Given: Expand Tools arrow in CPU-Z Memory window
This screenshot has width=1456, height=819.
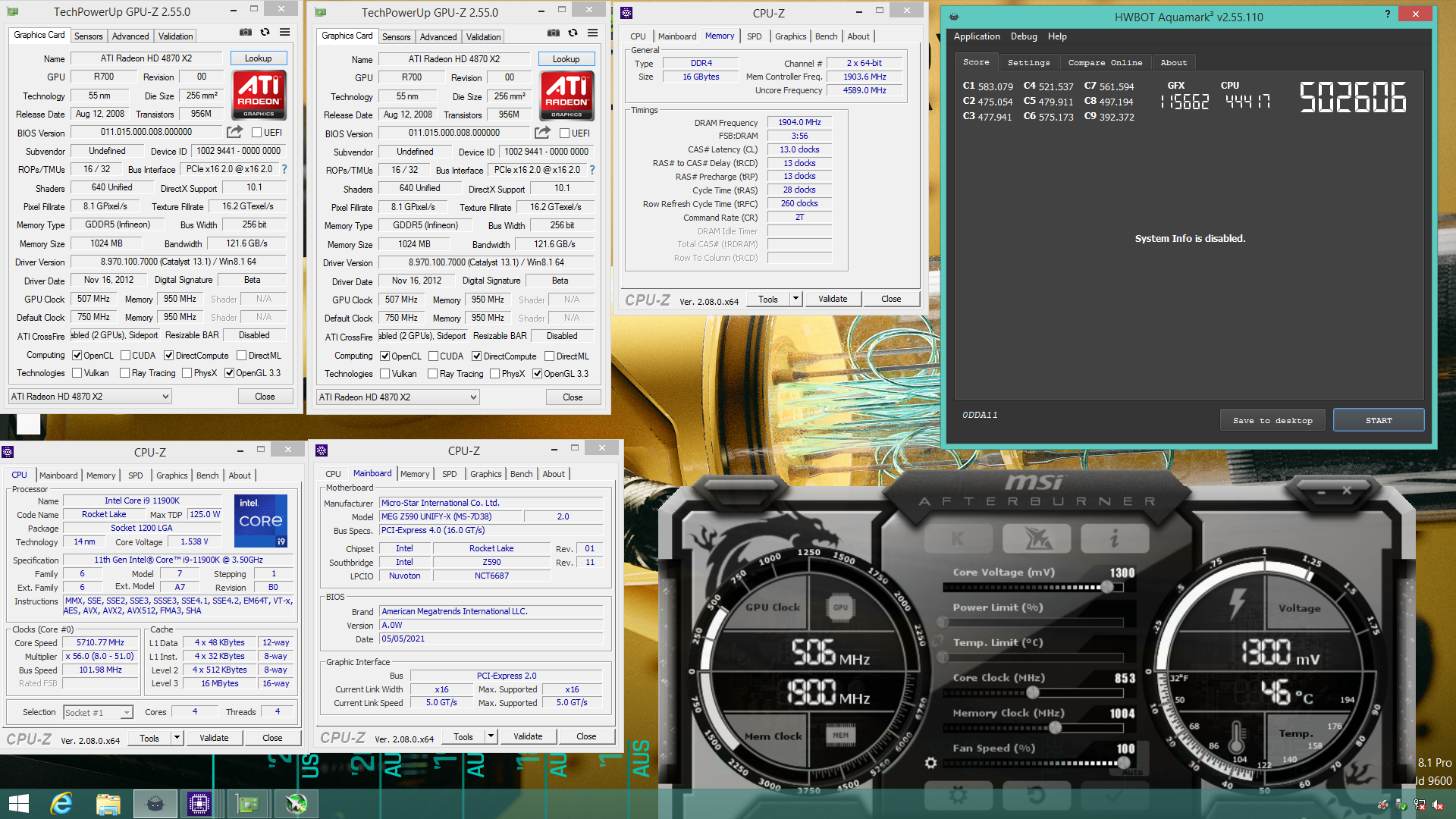Looking at the screenshot, I should click(795, 299).
